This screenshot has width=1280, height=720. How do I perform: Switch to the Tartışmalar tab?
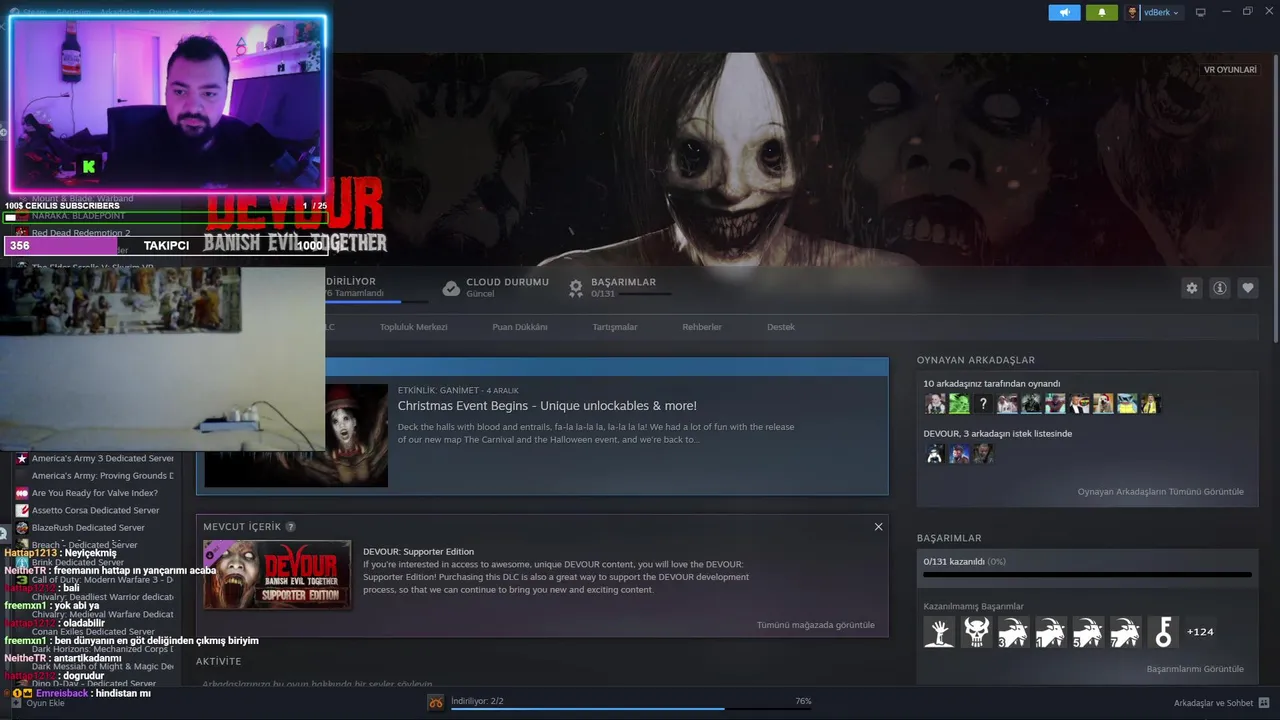tap(615, 327)
